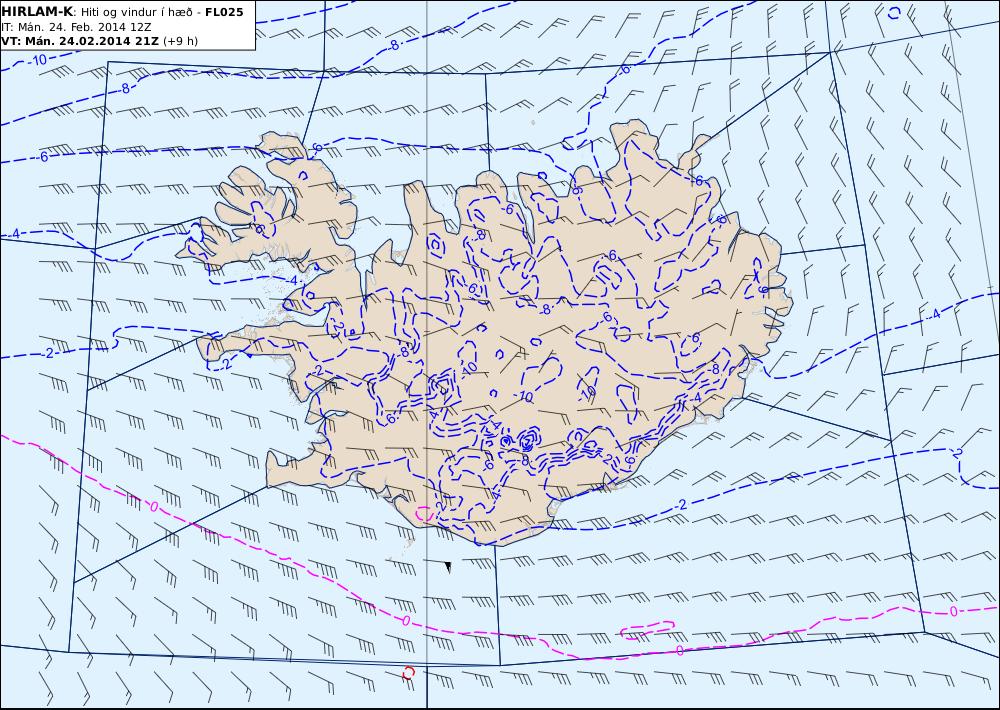Screen dimensions: 1000x710
Task: Click the elongated closed magenta contour over southern sea
Action: coord(647,630)
